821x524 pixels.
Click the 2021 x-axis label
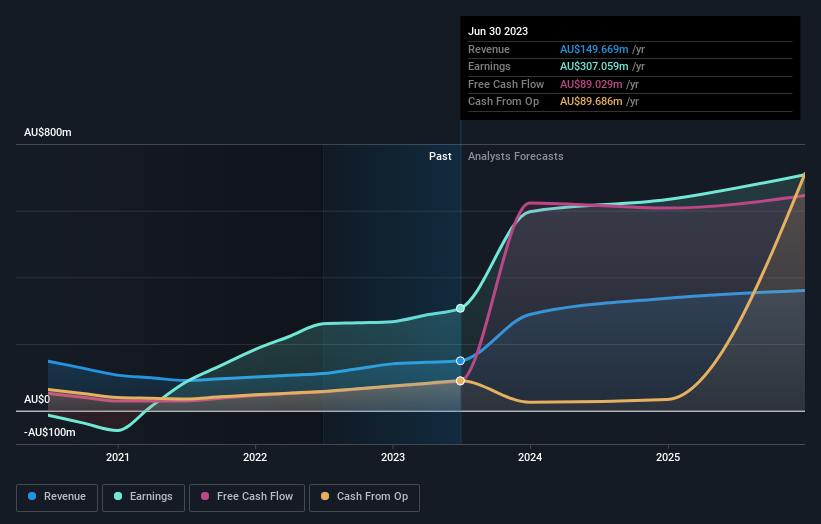click(x=118, y=457)
